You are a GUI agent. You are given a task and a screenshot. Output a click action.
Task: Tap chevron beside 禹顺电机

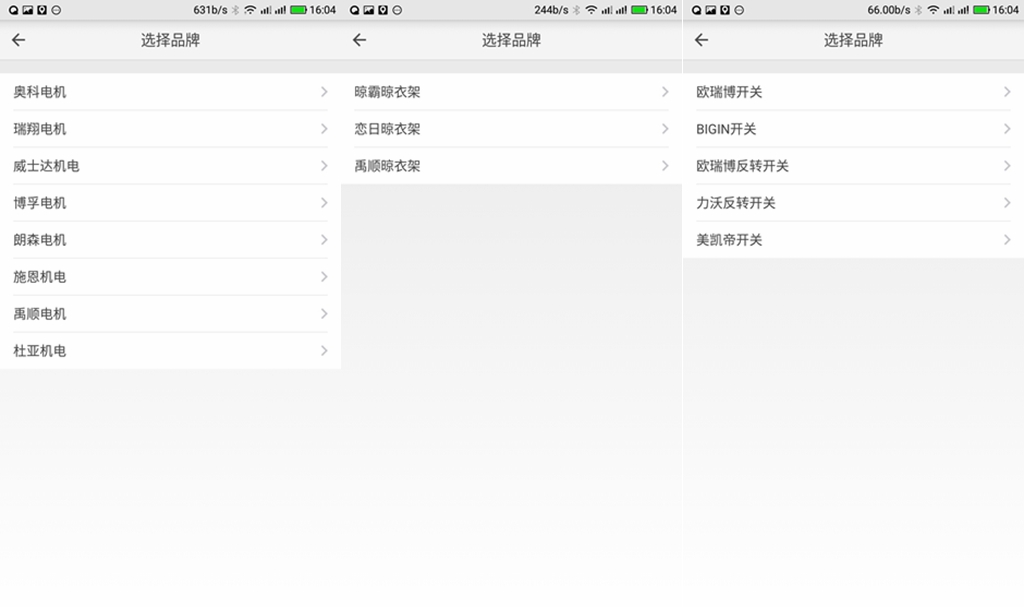click(x=324, y=314)
